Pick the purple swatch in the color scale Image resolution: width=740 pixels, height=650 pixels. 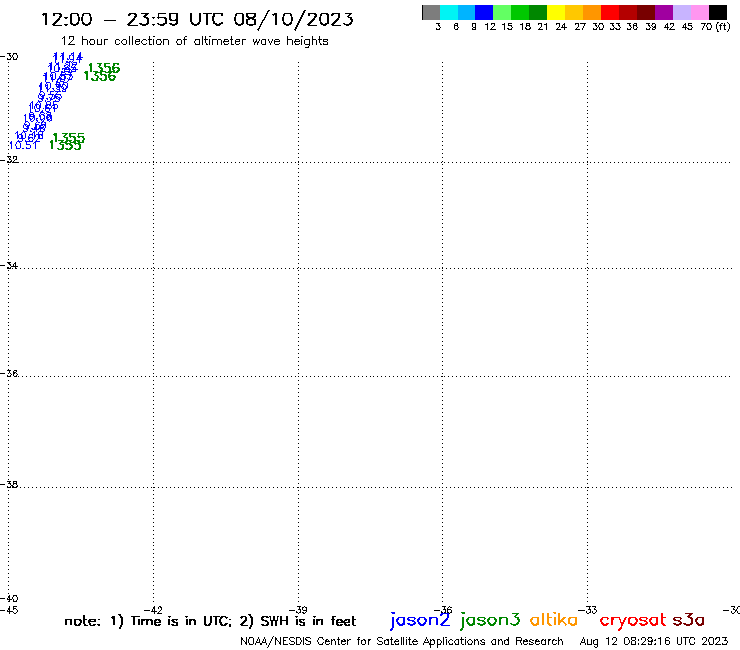664,12
